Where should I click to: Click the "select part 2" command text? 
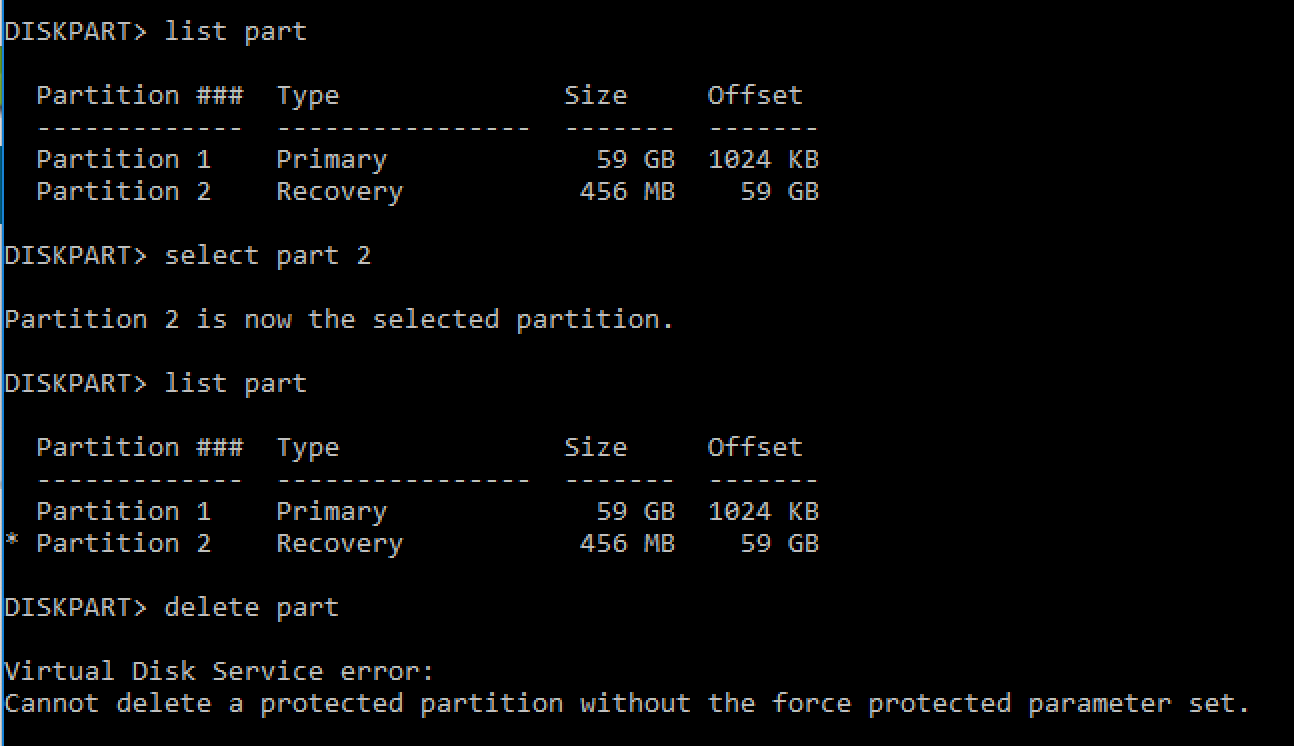(x=267, y=256)
